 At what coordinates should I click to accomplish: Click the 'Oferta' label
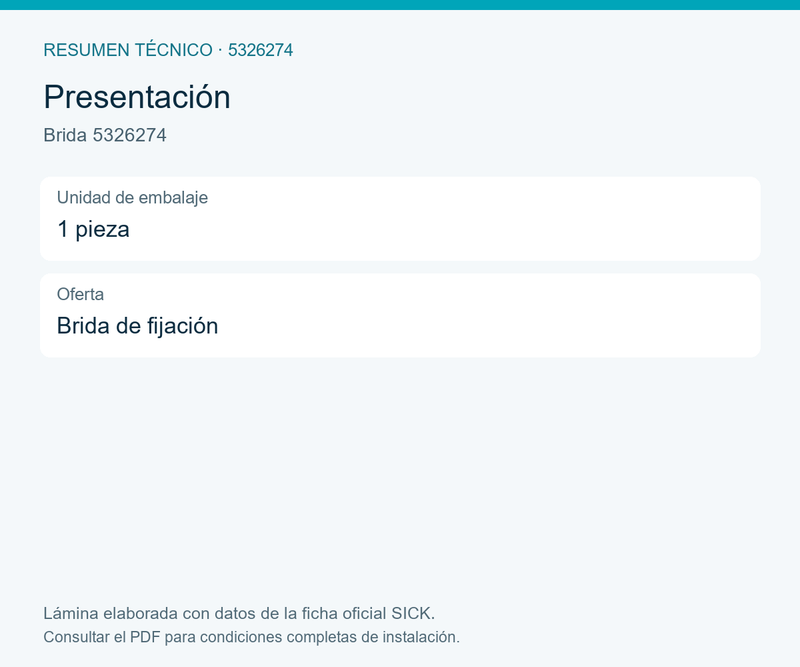click(x=80, y=294)
